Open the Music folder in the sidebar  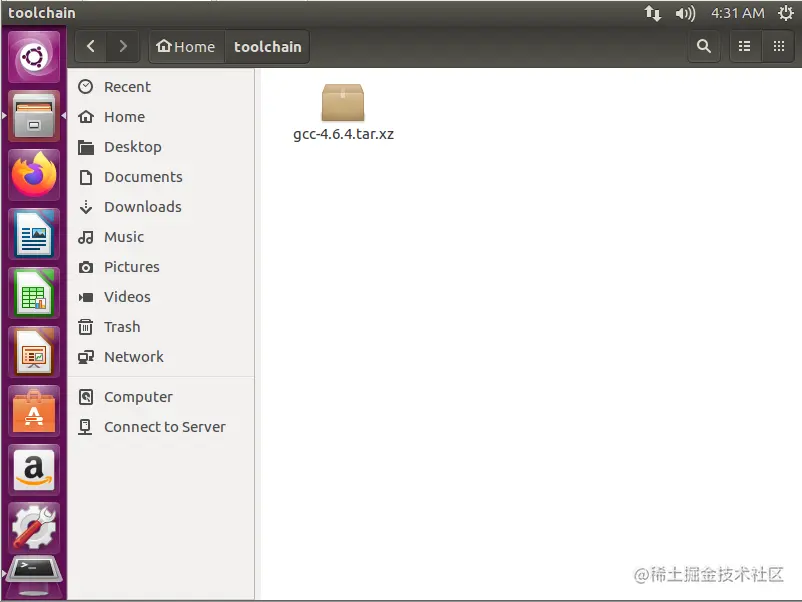[x=161, y=237]
